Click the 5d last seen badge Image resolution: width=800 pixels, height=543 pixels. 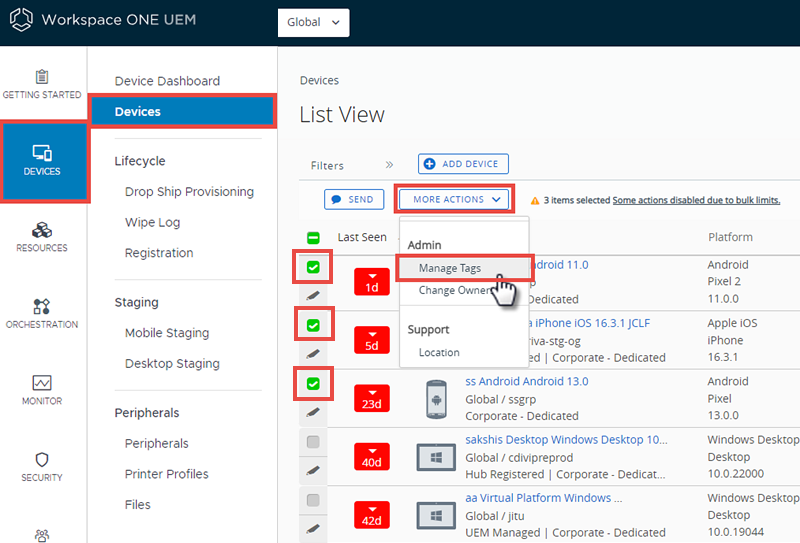pyautogui.click(x=372, y=340)
